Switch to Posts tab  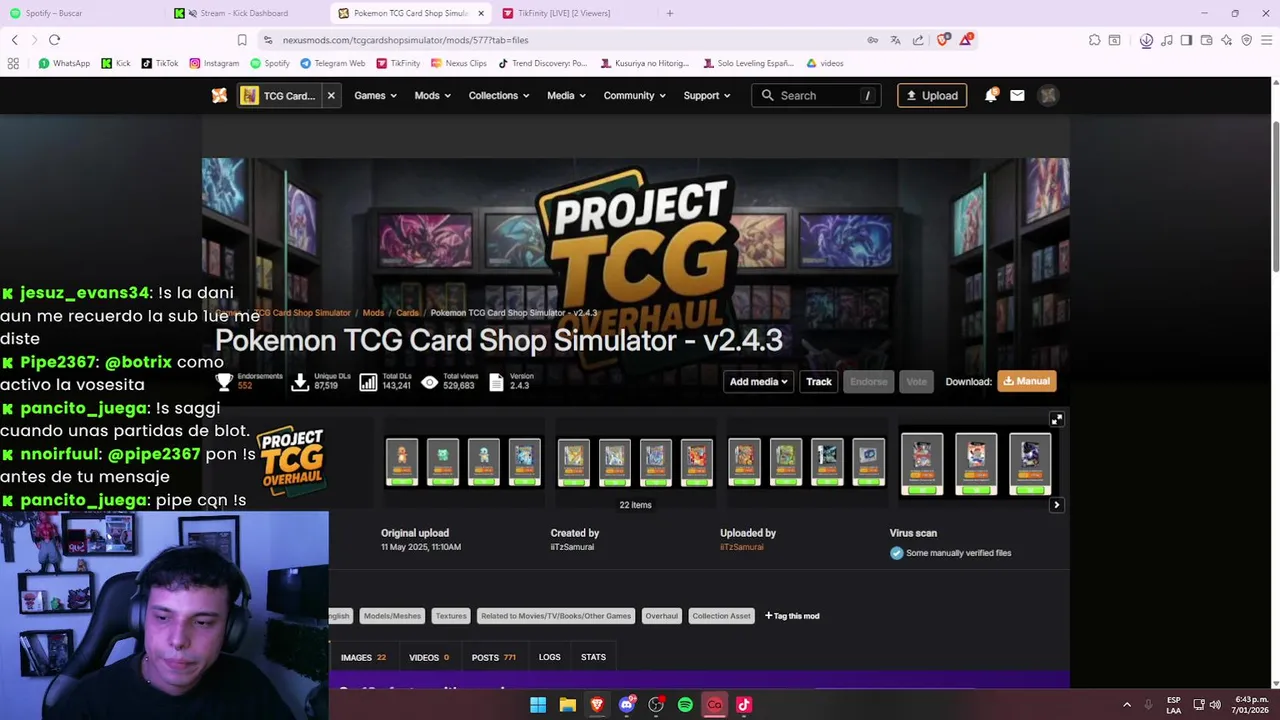[493, 657]
